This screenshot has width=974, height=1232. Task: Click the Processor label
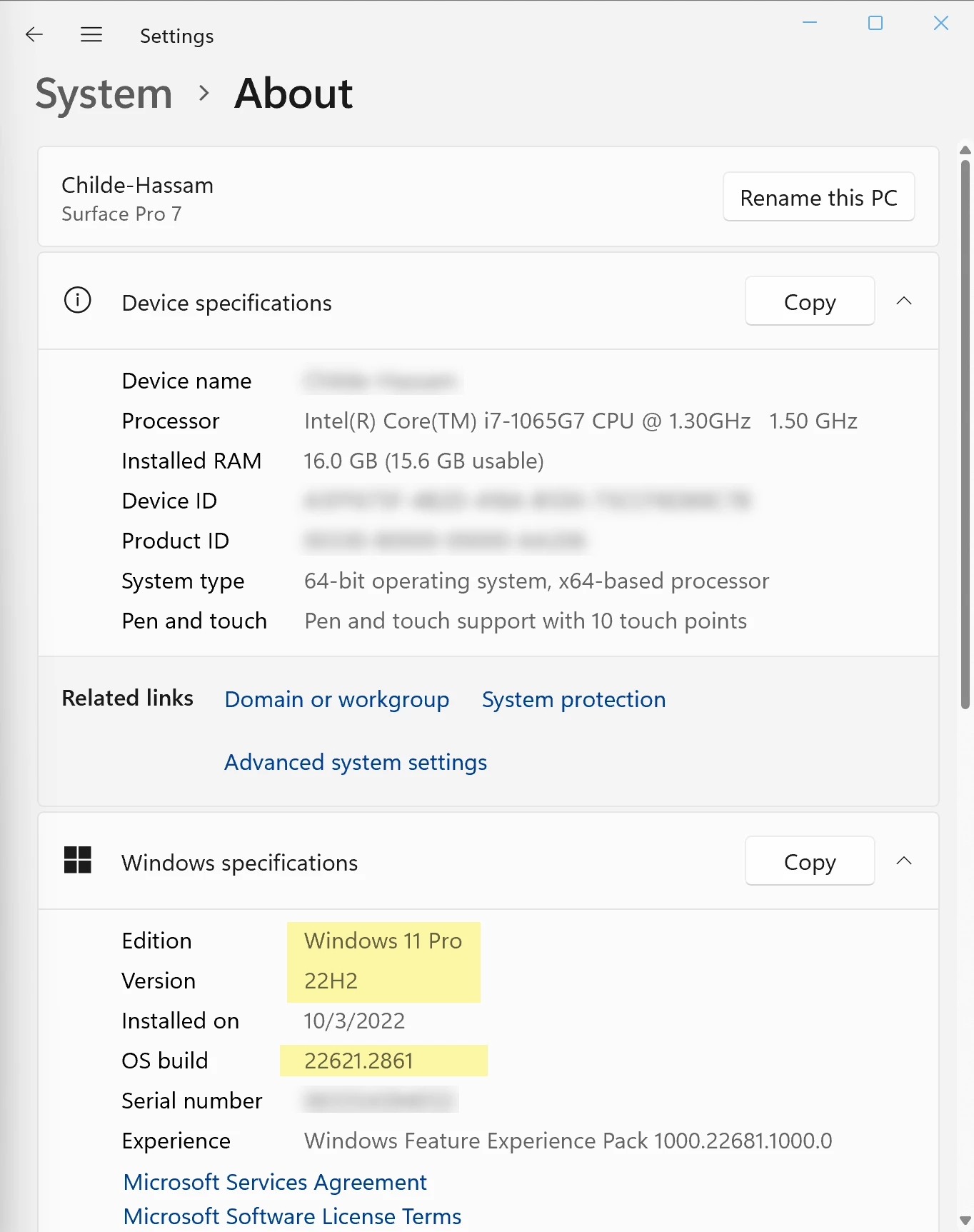[x=171, y=421]
